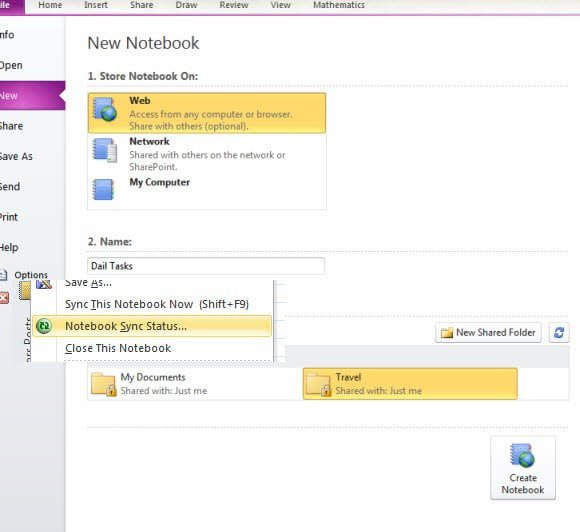Click the New Shared Folder icon
Image resolution: width=580 pixels, height=532 pixels.
[x=446, y=333]
